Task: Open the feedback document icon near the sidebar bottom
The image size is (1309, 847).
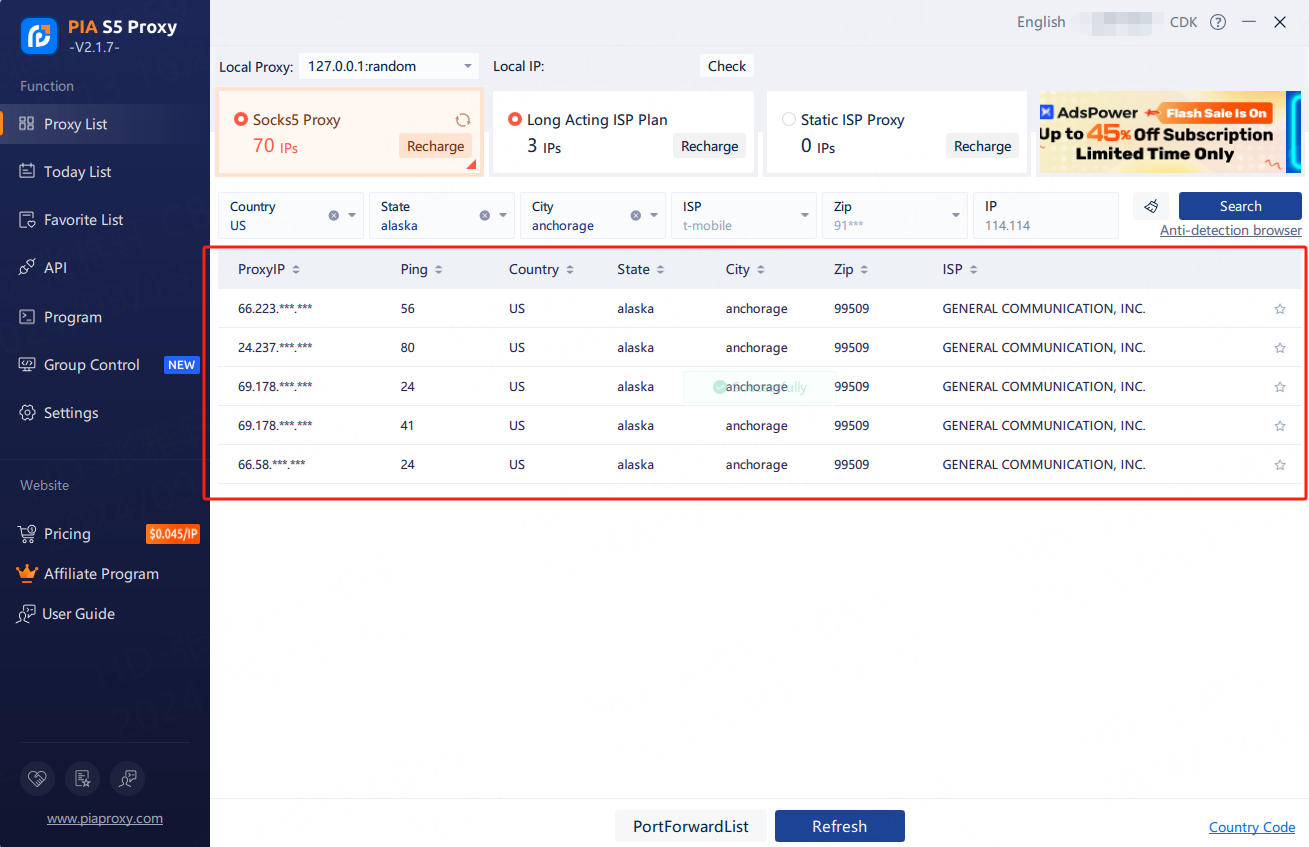Action: coord(82,778)
